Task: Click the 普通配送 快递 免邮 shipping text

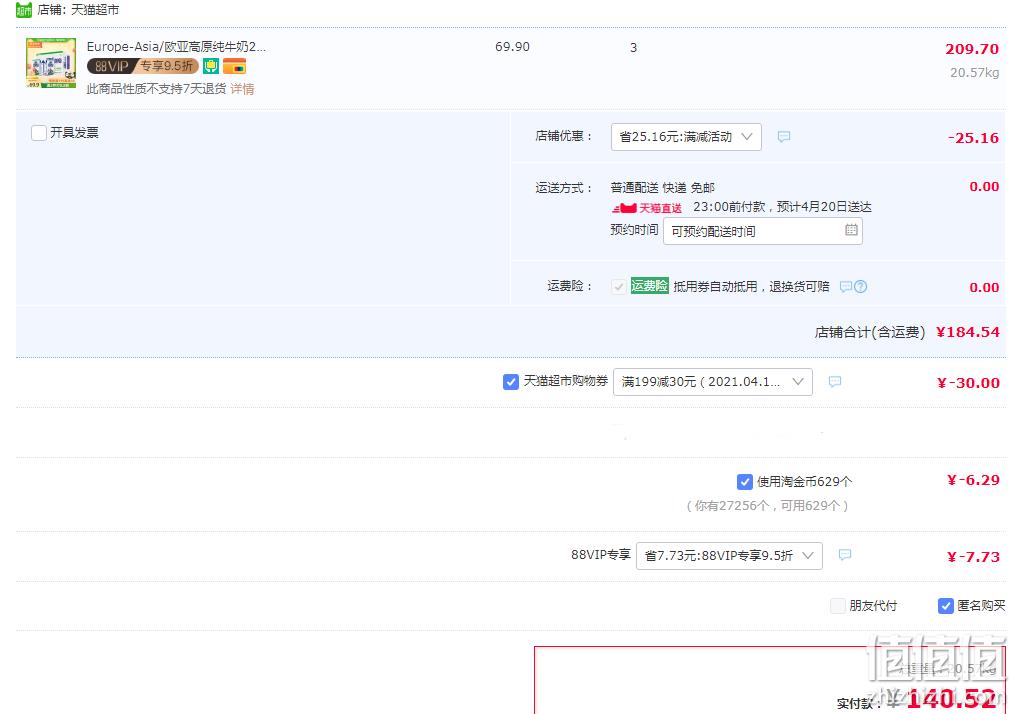Action: pyautogui.click(x=662, y=188)
